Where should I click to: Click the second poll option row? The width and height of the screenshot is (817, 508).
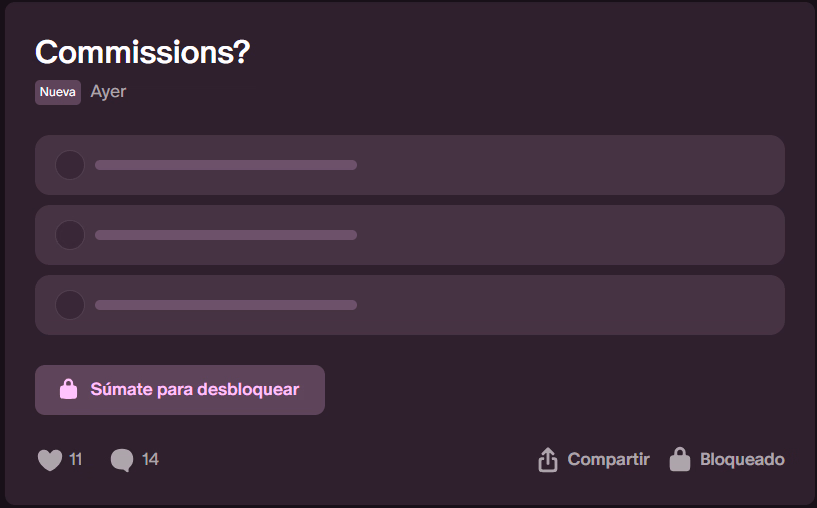410,235
